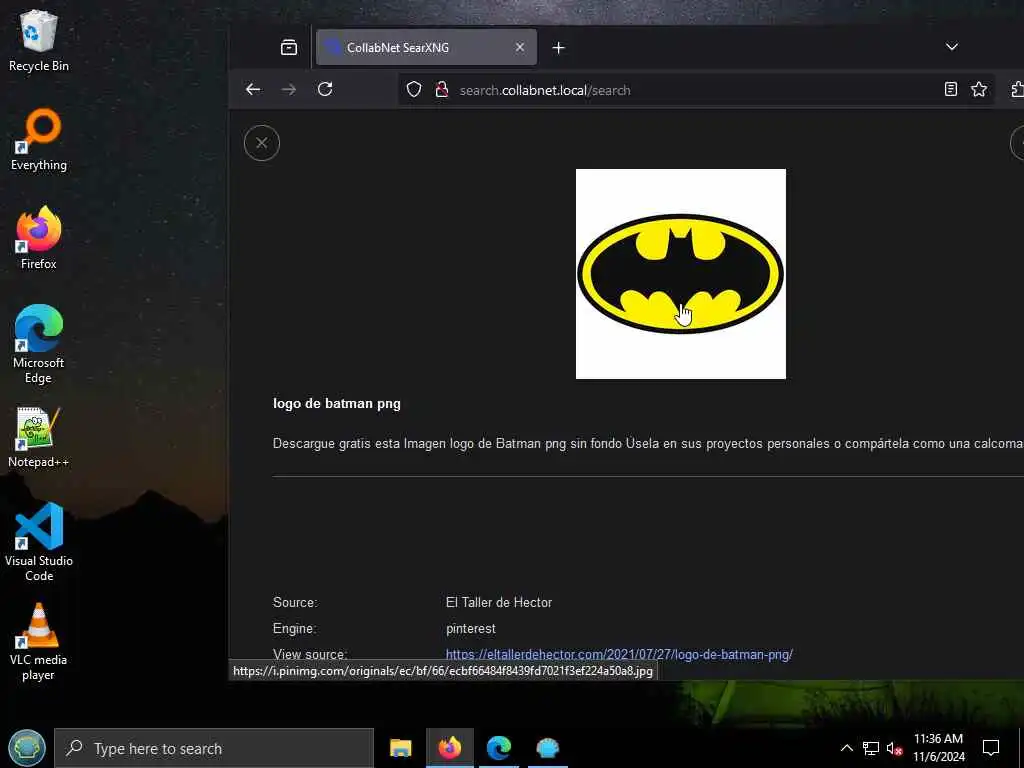1024x768 pixels.
Task: Expand the list all tabs chevron
Action: click(x=952, y=47)
